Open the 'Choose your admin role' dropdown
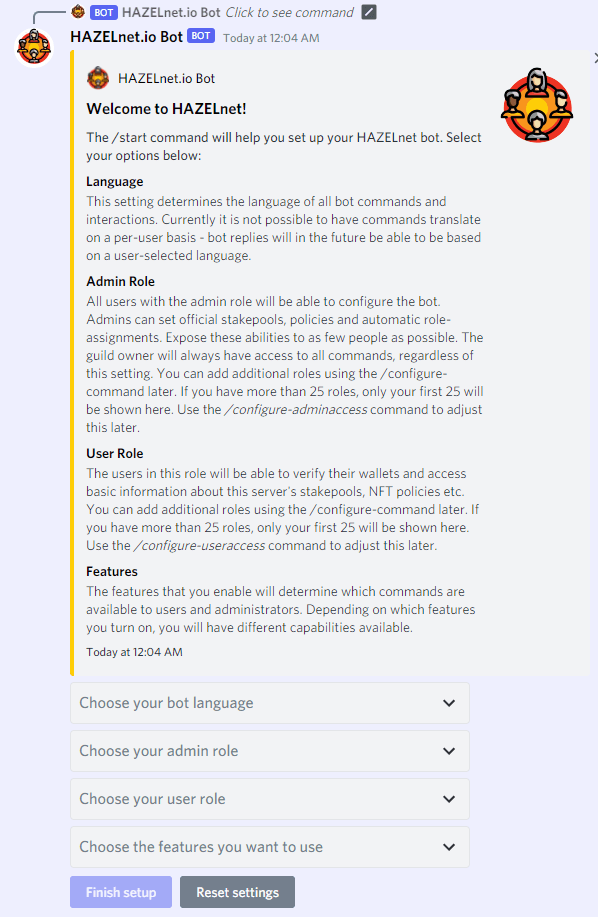Viewport: 598px width, 917px height. coord(269,751)
